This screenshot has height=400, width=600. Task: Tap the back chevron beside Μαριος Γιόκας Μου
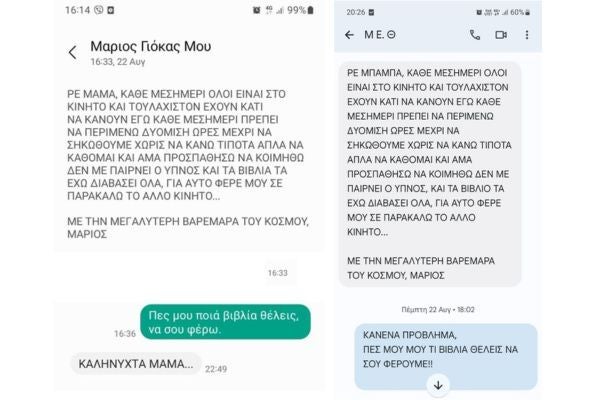point(73,52)
